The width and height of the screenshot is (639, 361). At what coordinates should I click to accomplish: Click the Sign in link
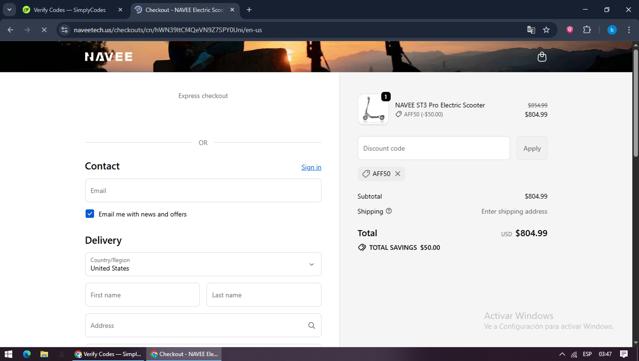point(311,167)
